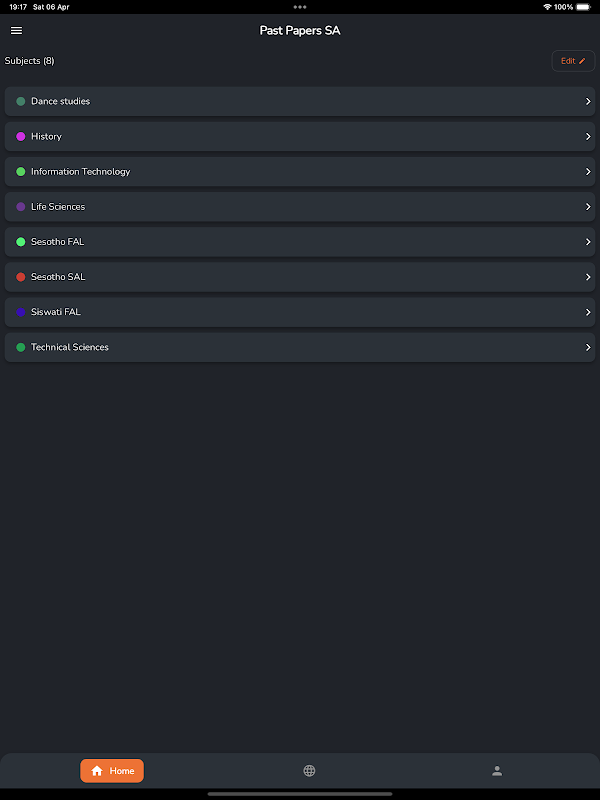Expand the History row arrow
Viewport: 600px width, 800px height.
(588, 137)
